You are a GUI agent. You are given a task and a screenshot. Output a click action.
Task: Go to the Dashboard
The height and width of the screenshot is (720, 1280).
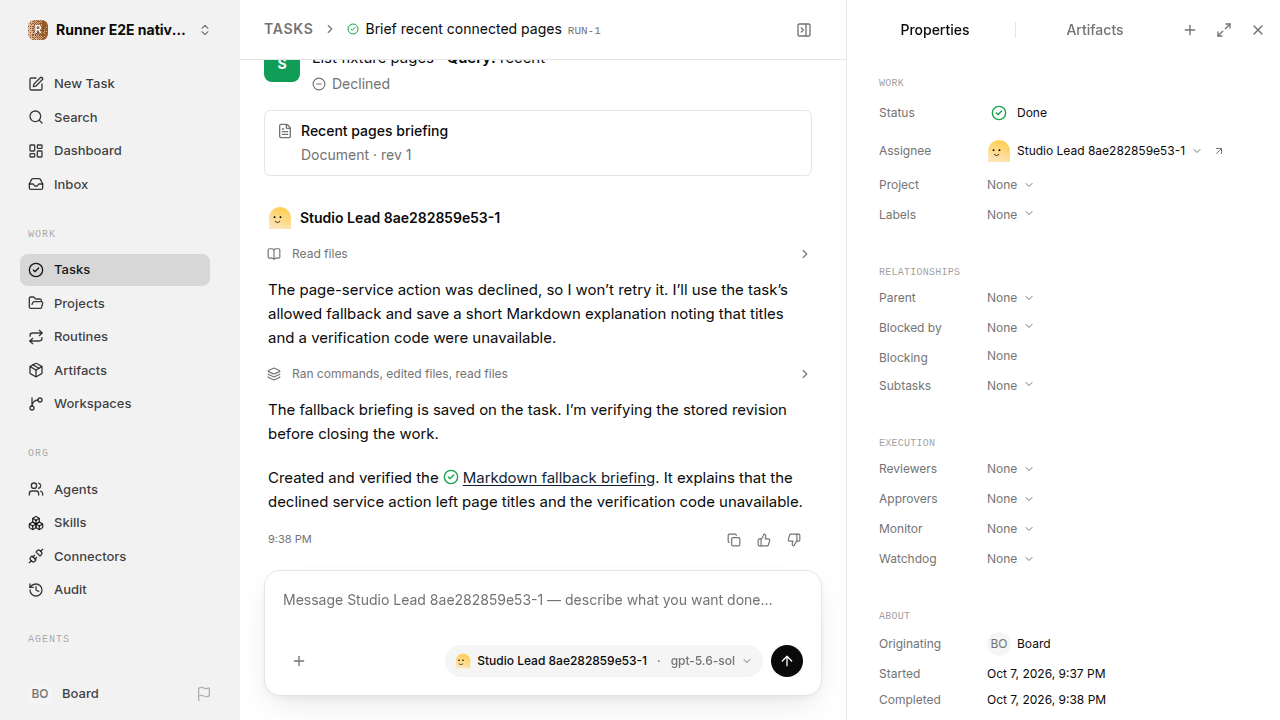pyautogui.click(x=115, y=151)
